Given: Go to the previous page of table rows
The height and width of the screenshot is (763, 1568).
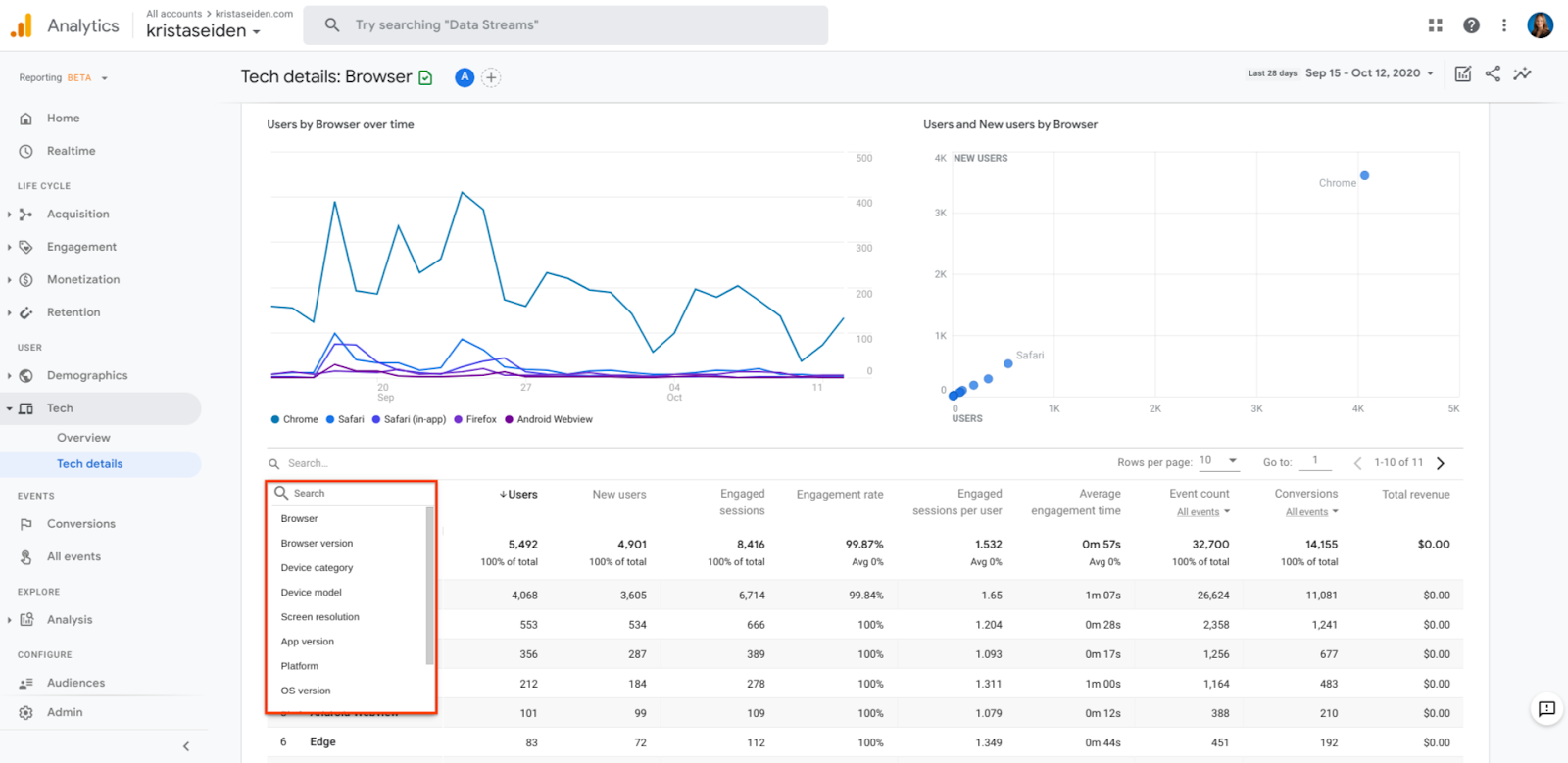Looking at the screenshot, I should 1357,463.
